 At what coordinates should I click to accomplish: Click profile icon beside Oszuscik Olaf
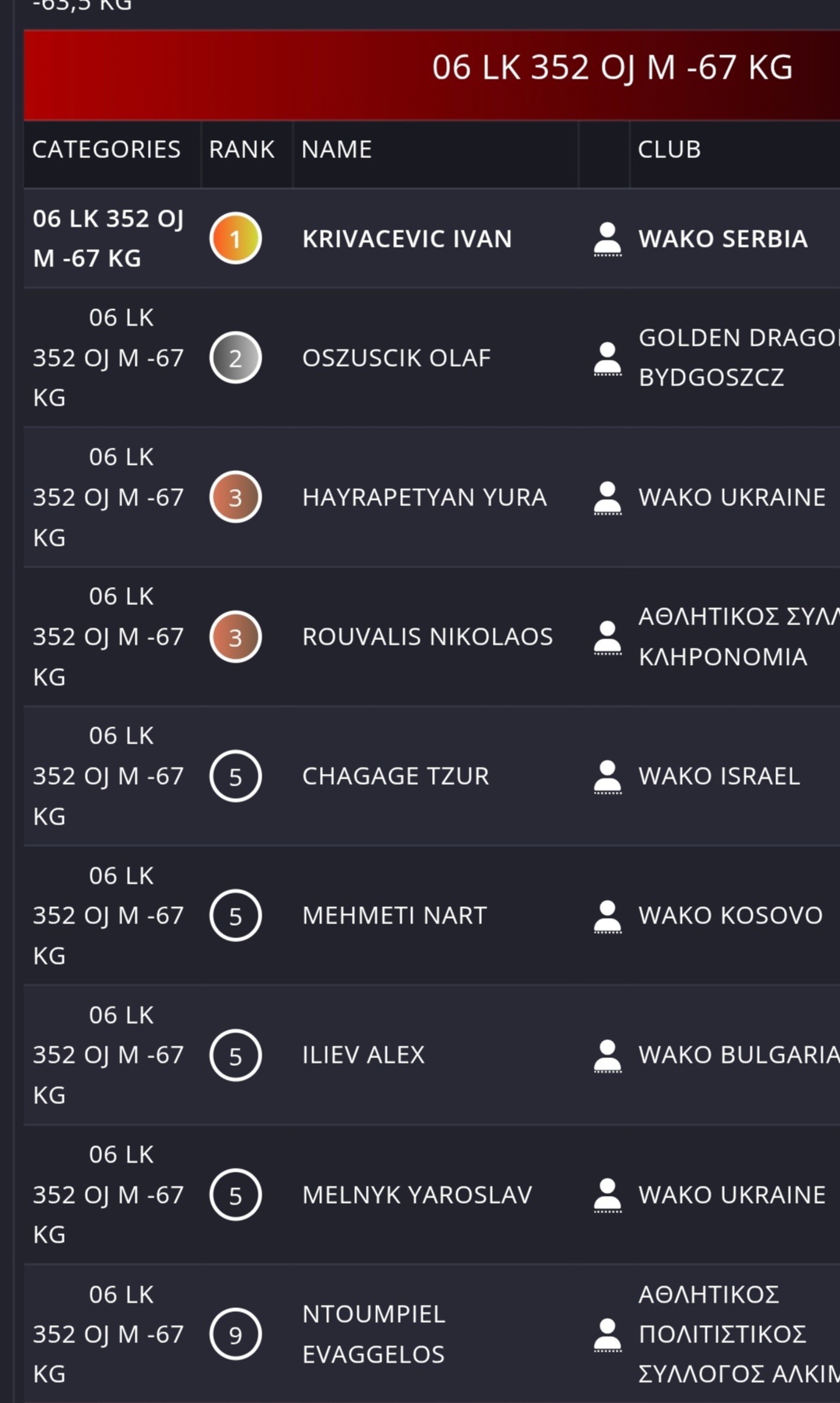tap(607, 358)
